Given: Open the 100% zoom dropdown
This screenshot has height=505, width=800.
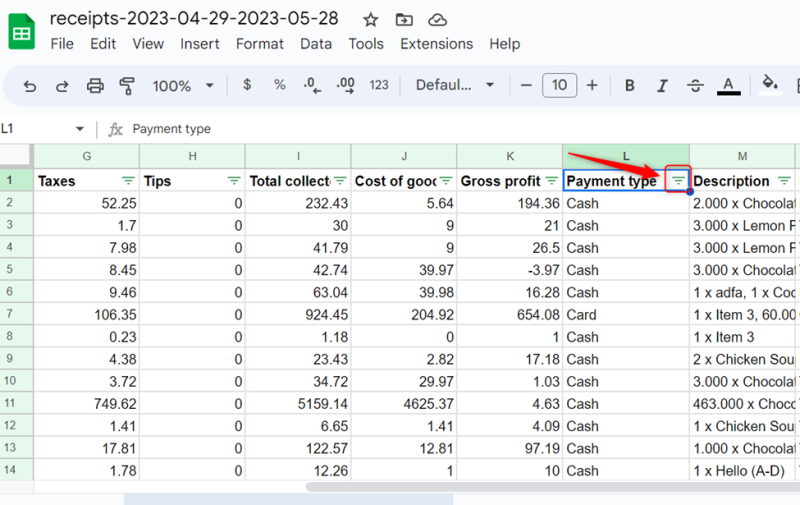Looking at the screenshot, I should click(183, 86).
